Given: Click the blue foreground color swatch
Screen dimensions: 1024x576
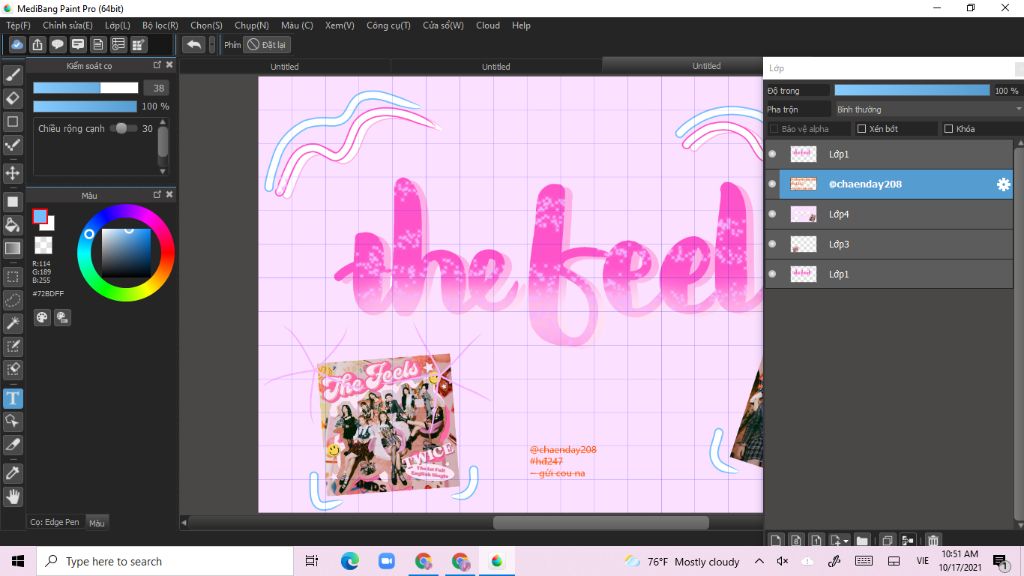Looking at the screenshot, I should point(40,217).
